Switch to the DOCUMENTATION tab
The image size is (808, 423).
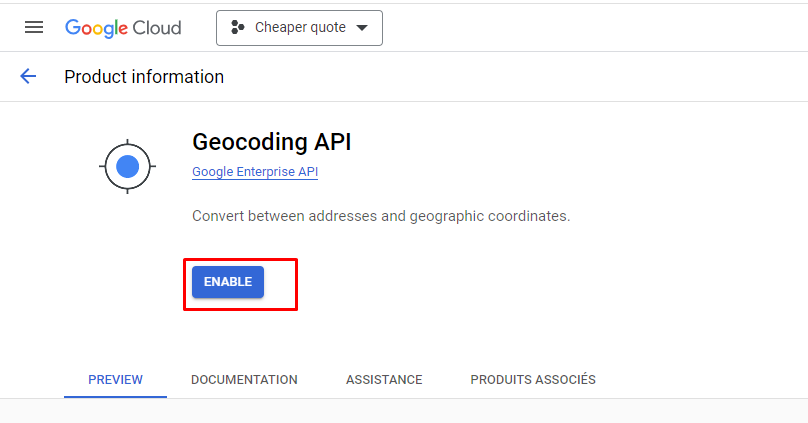[244, 380]
